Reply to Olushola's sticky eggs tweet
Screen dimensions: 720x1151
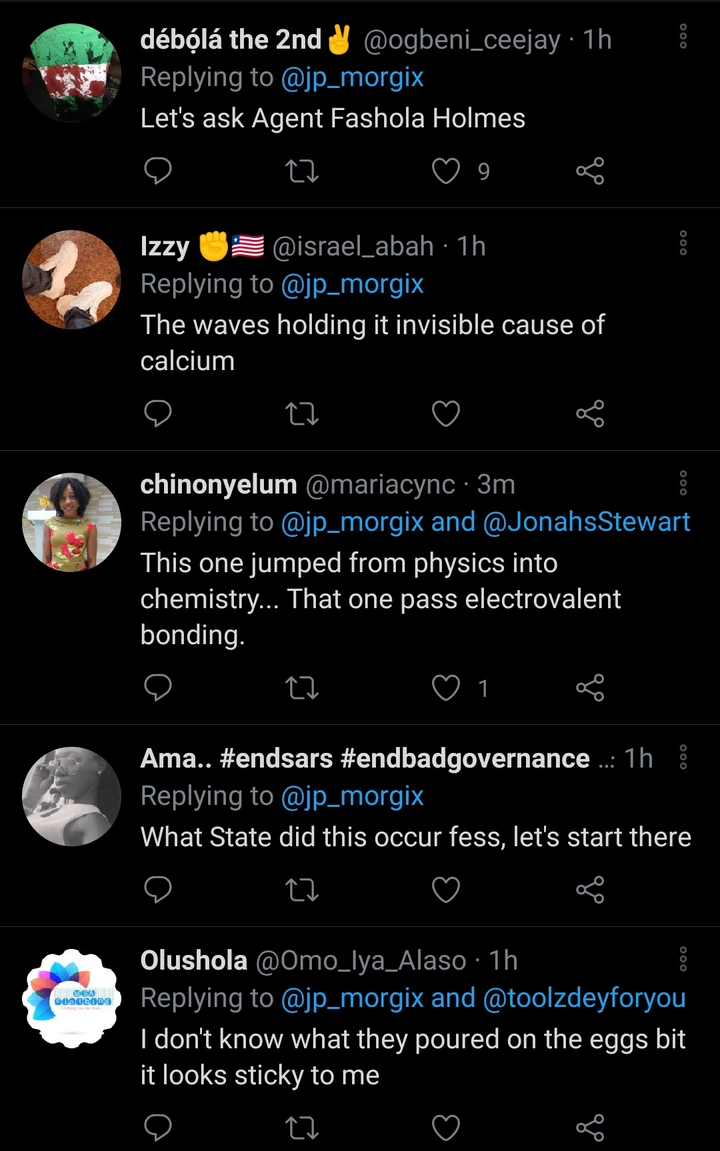(158, 1128)
